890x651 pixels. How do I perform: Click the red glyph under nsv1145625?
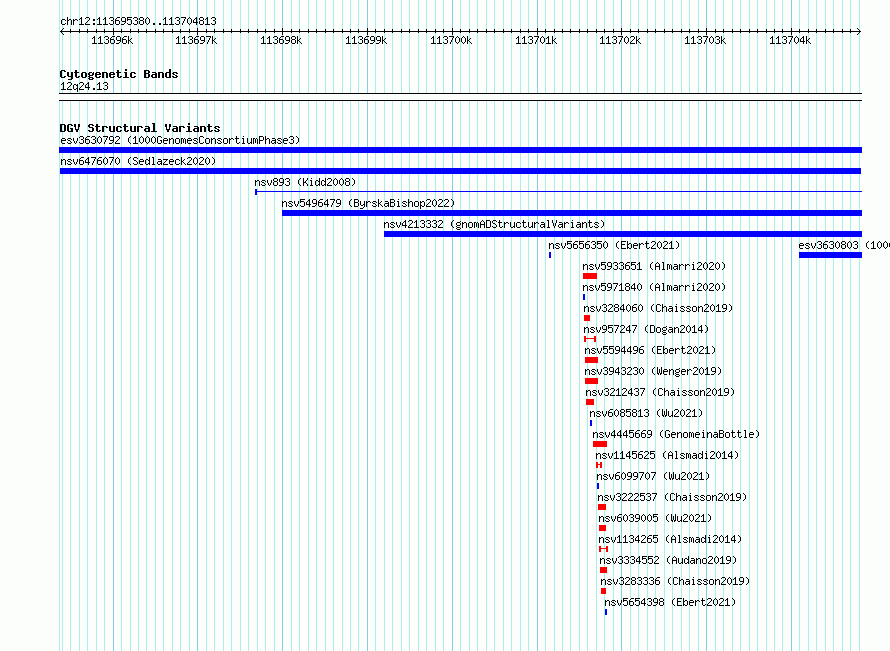(x=599, y=465)
